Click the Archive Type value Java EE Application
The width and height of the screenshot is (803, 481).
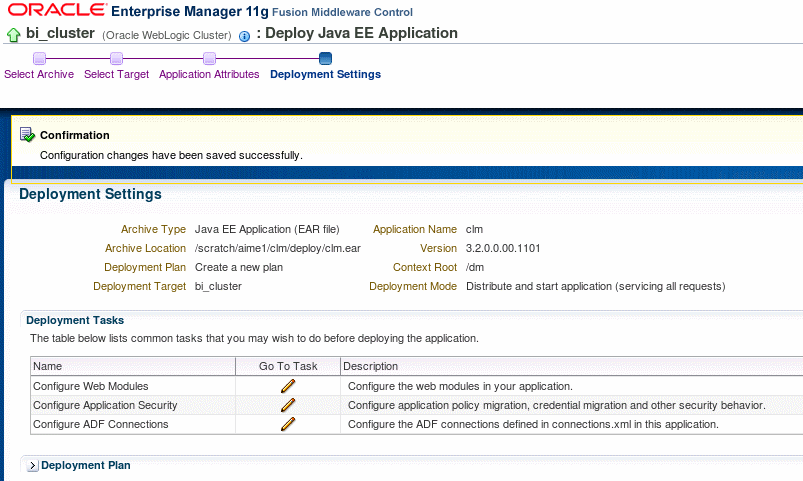click(x=267, y=229)
